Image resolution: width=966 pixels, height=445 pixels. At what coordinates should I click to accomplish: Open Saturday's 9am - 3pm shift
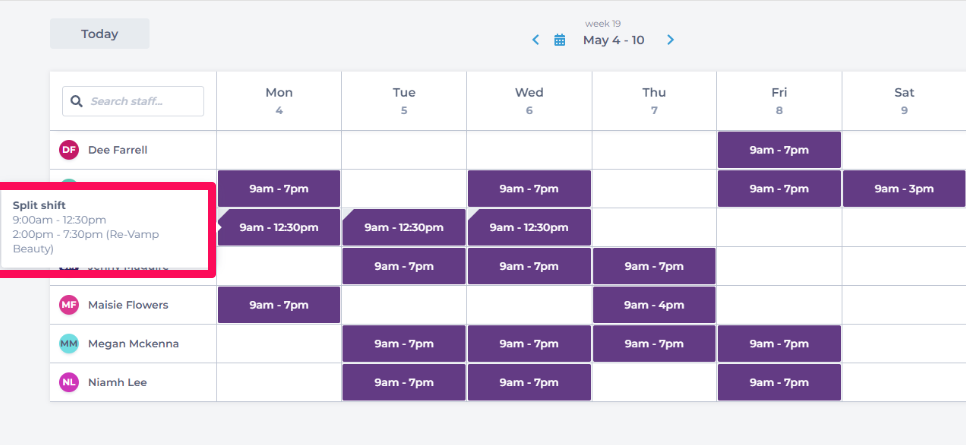point(904,189)
